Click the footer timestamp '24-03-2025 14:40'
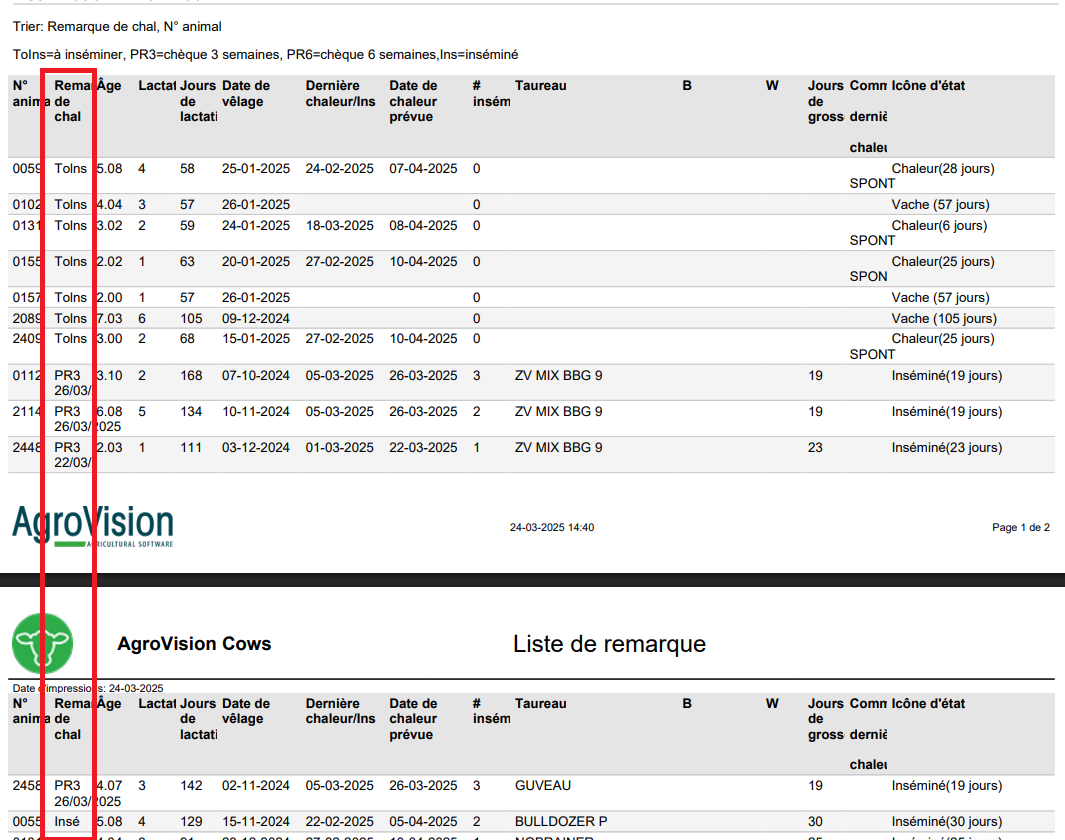 (552, 528)
